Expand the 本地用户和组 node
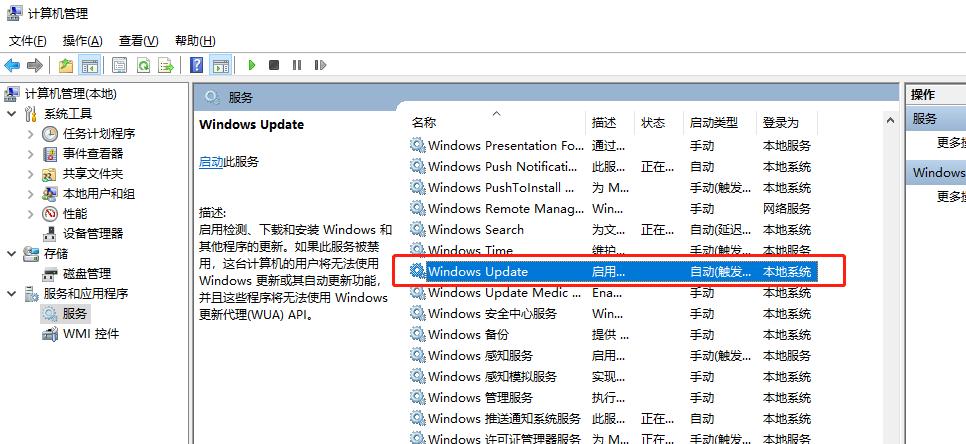This screenshot has width=966, height=444. coord(30,194)
